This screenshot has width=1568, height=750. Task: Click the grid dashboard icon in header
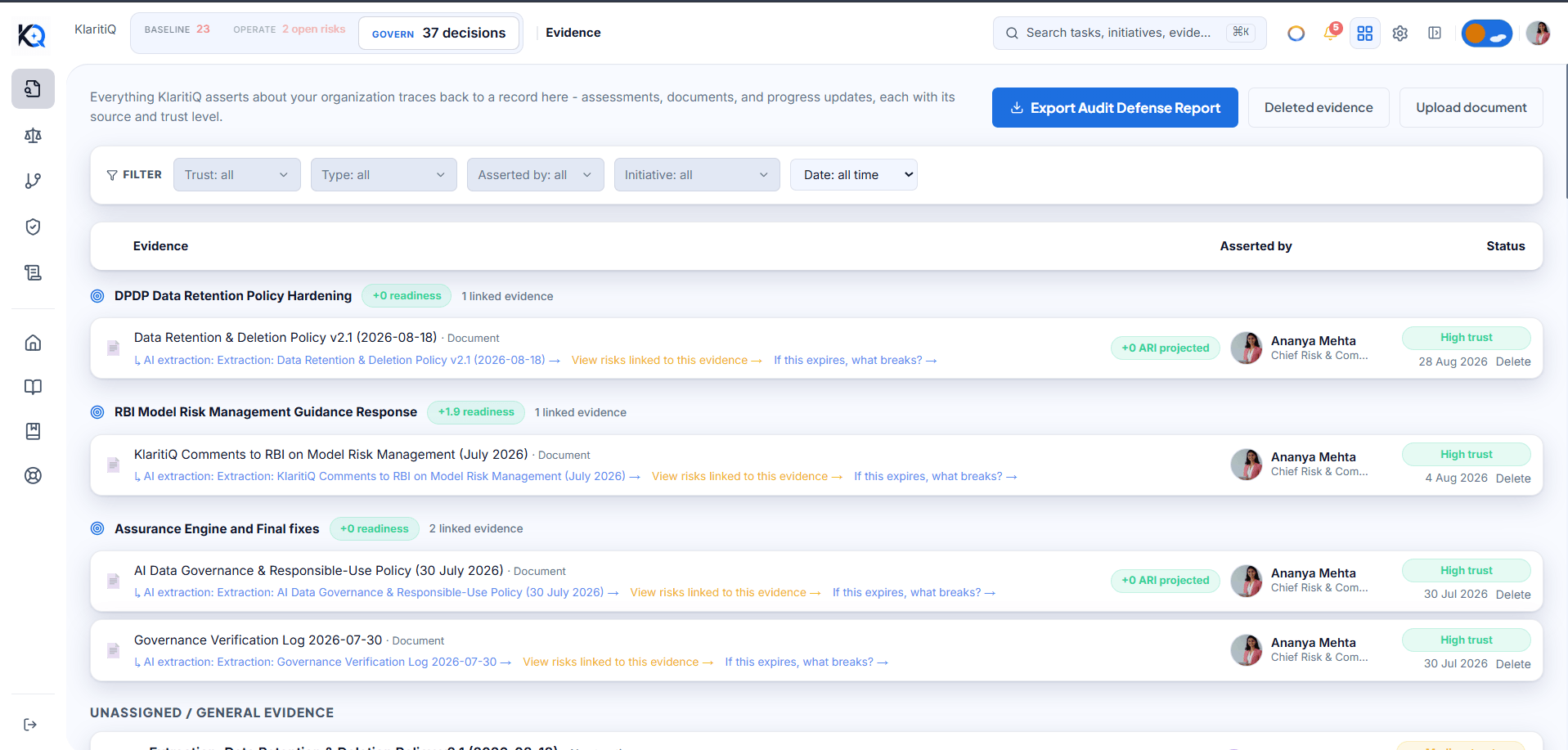pyautogui.click(x=1365, y=33)
